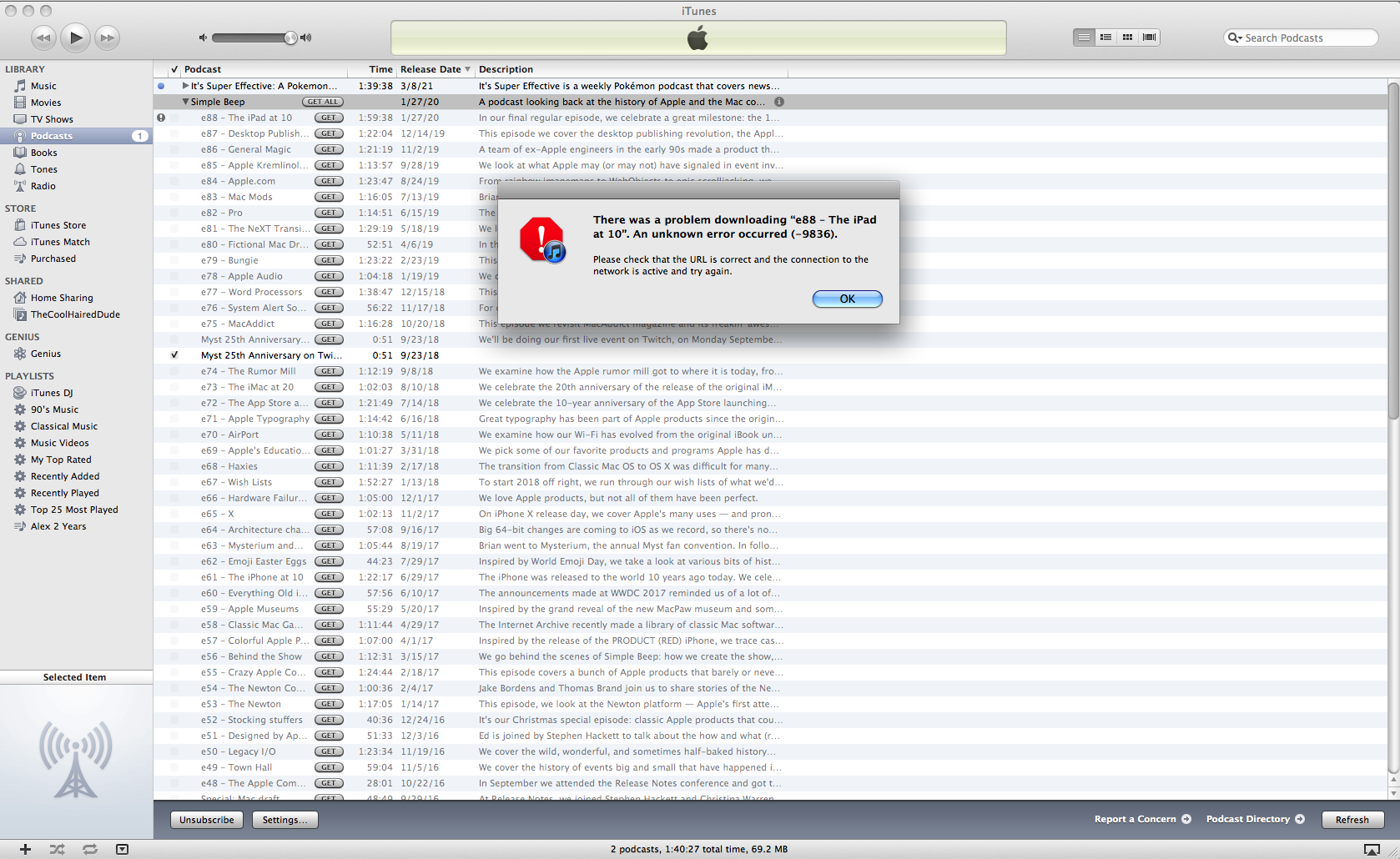Select the 90's Music smart playlist

tap(54, 409)
